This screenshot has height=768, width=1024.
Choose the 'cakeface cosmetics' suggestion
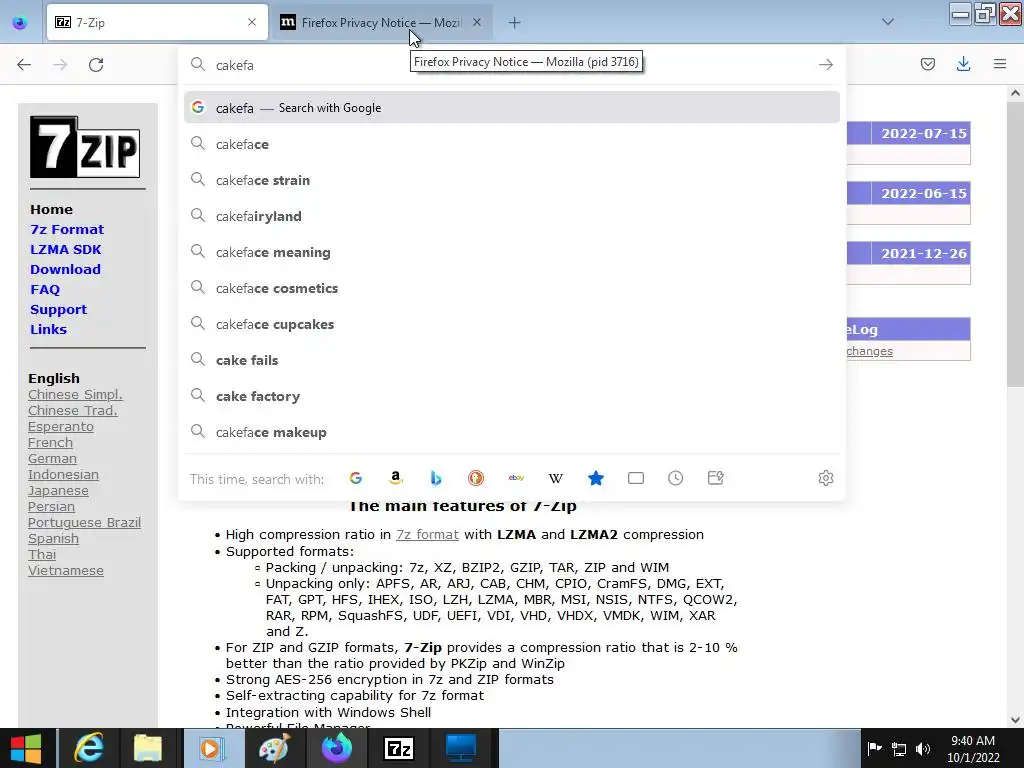pos(512,288)
